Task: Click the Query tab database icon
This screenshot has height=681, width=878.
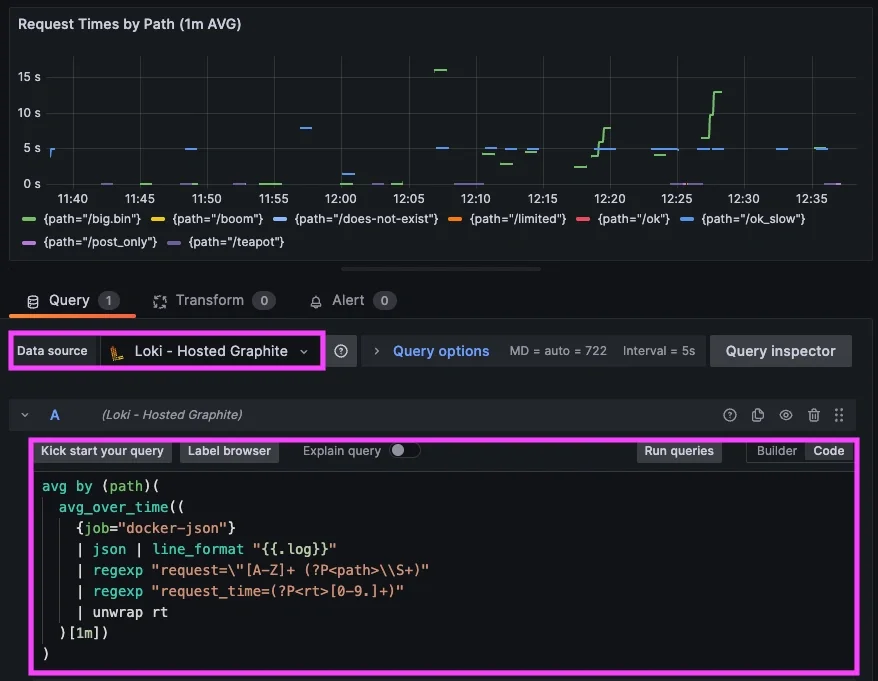Action: click(x=33, y=302)
